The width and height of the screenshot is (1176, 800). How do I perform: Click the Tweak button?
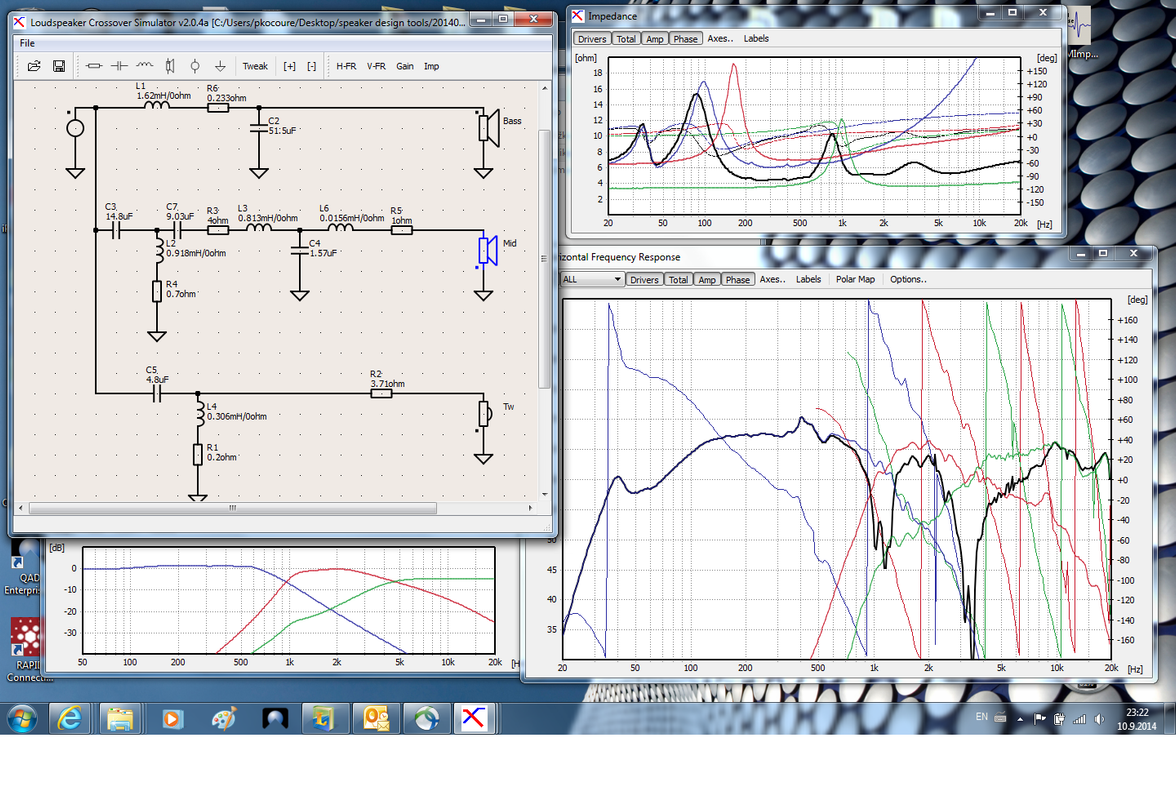[255, 66]
